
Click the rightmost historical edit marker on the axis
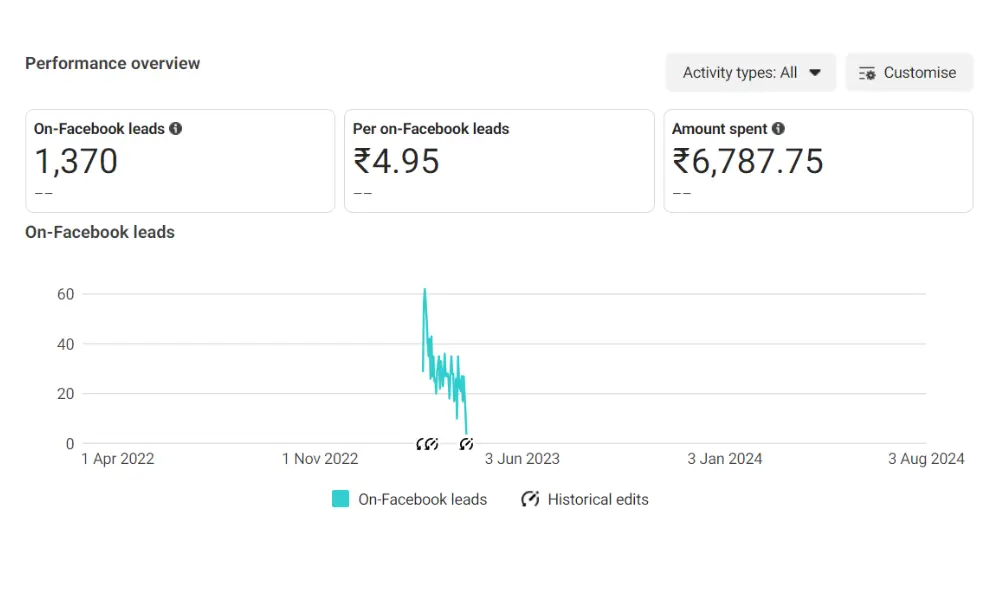coord(466,444)
